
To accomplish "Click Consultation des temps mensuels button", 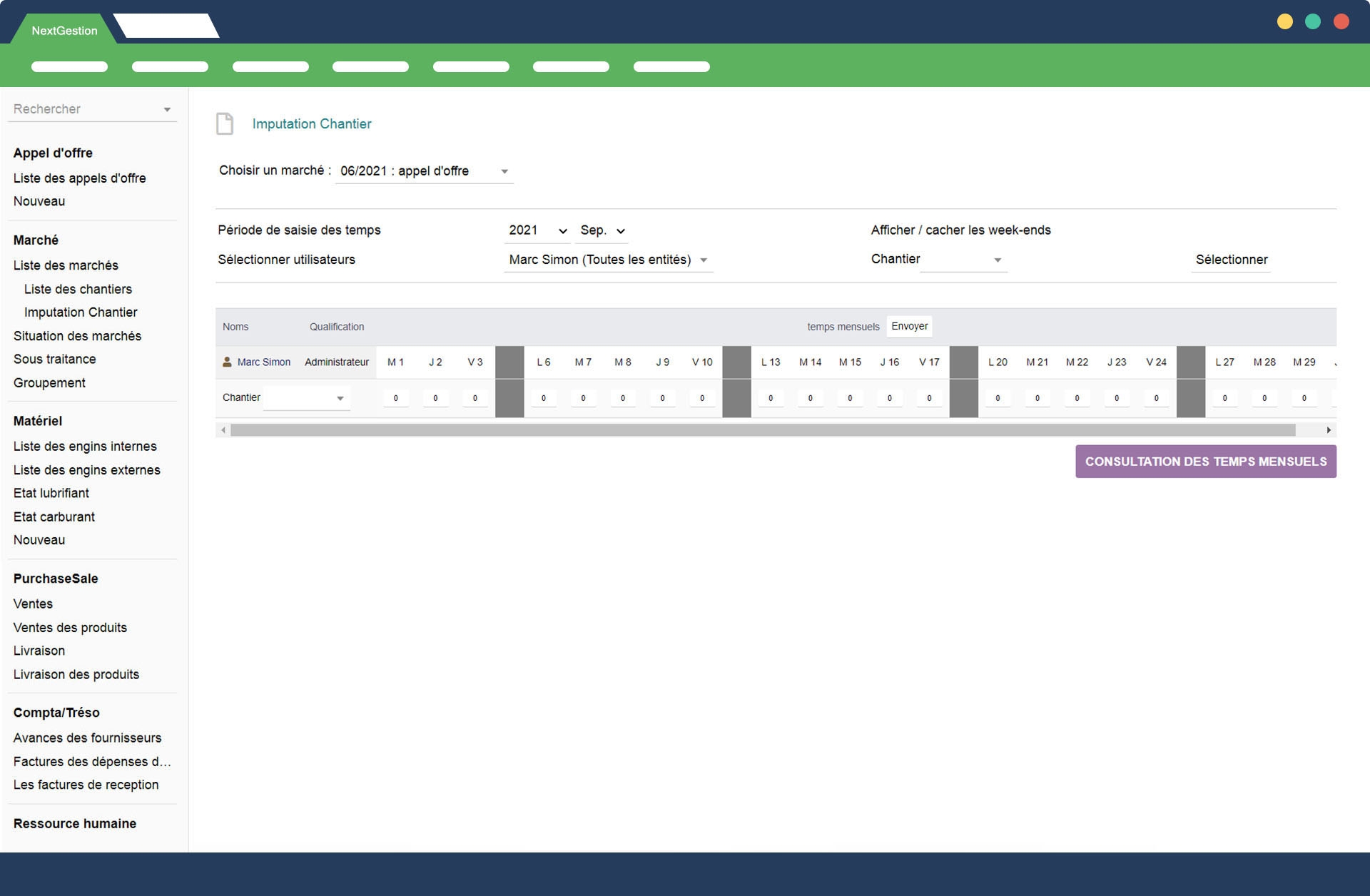I will point(1205,462).
